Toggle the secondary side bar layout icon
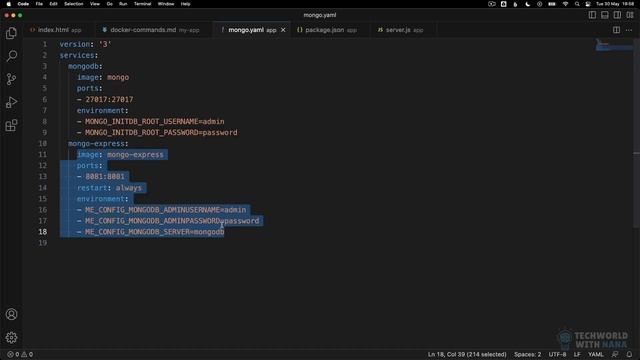This screenshot has height=360, width=640. 618,15
